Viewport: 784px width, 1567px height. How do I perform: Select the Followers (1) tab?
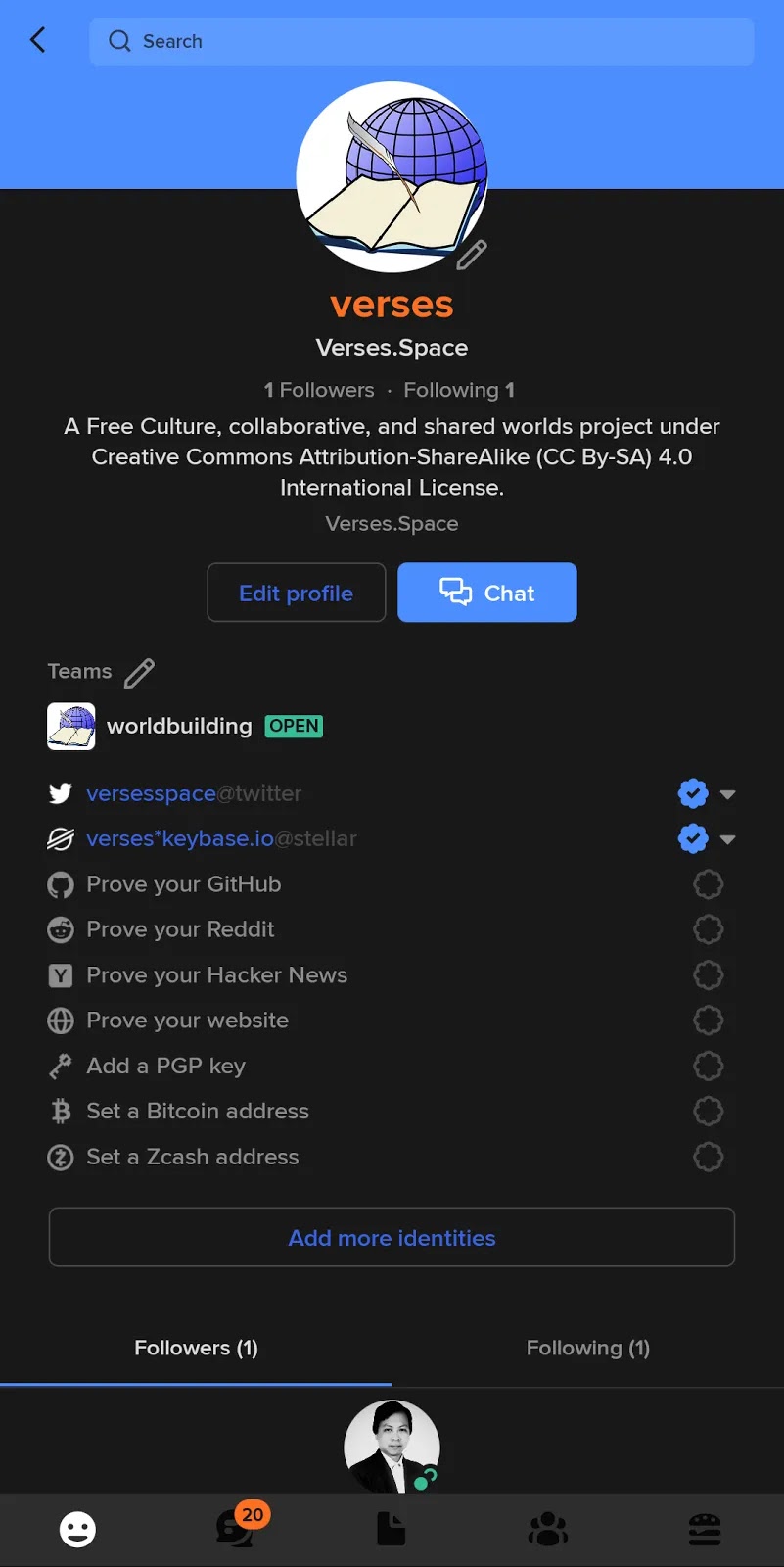[196, 1348]
